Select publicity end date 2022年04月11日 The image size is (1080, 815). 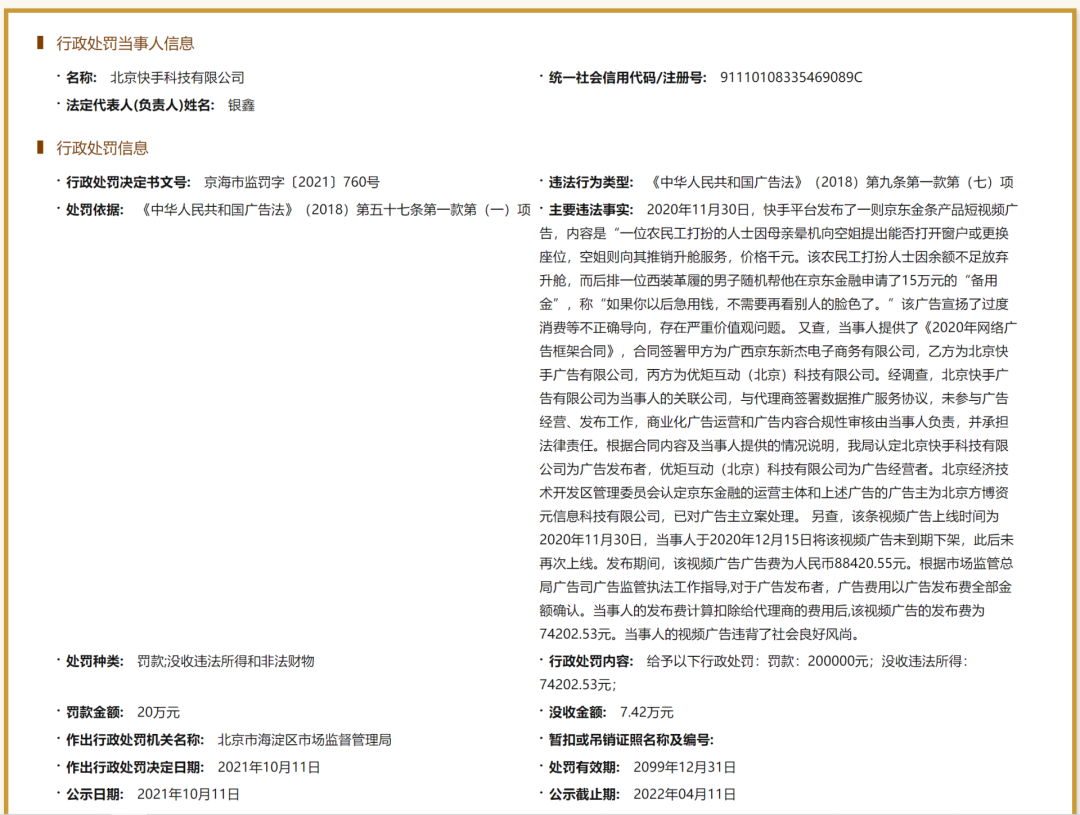(685, 794)
